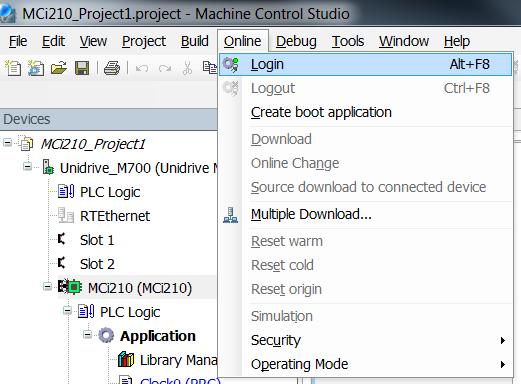
Task: Click the MCi210_Project1 project icon
Action: point(26,143)
